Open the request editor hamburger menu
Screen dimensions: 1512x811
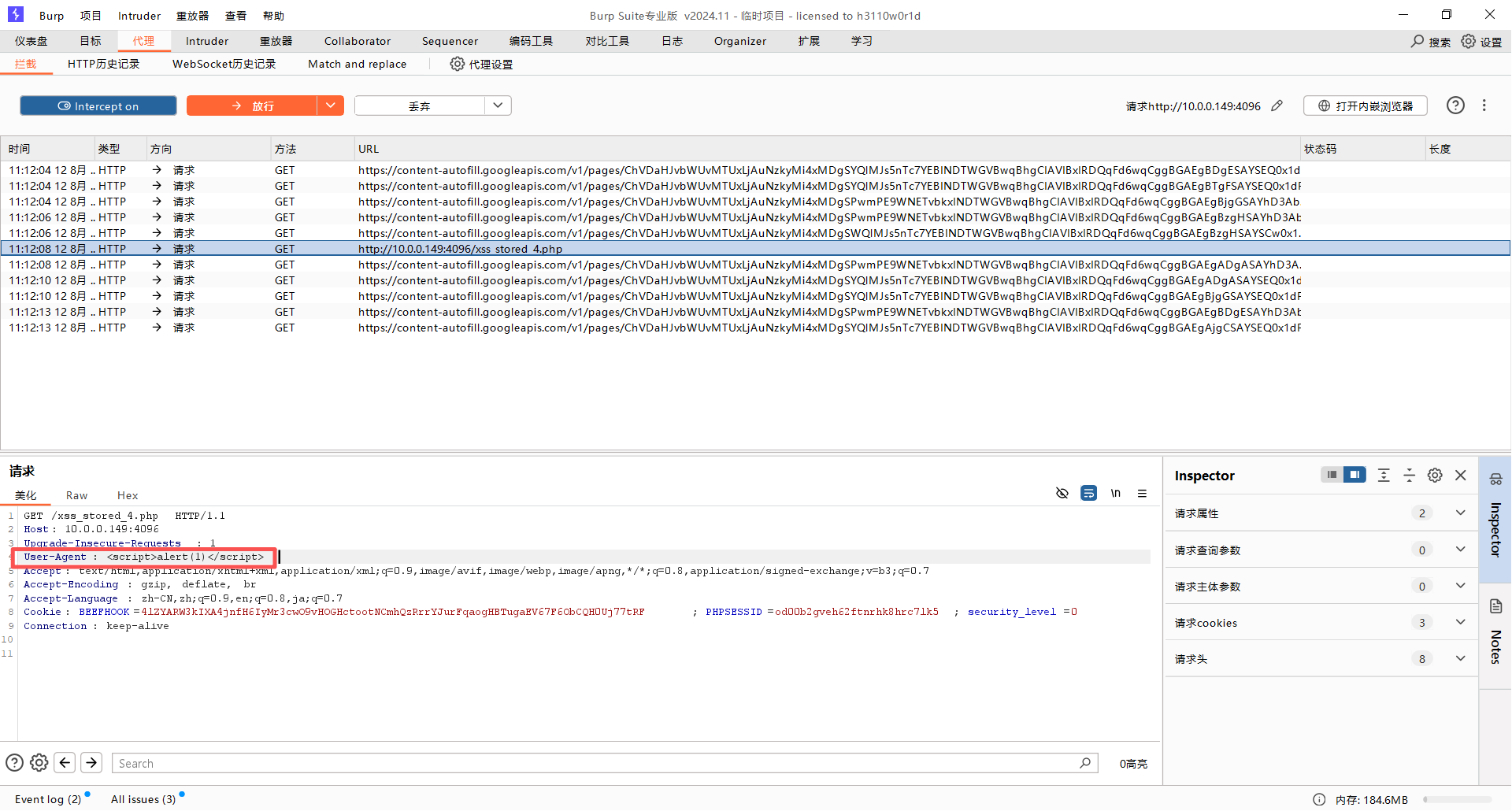click(1142, 494)
